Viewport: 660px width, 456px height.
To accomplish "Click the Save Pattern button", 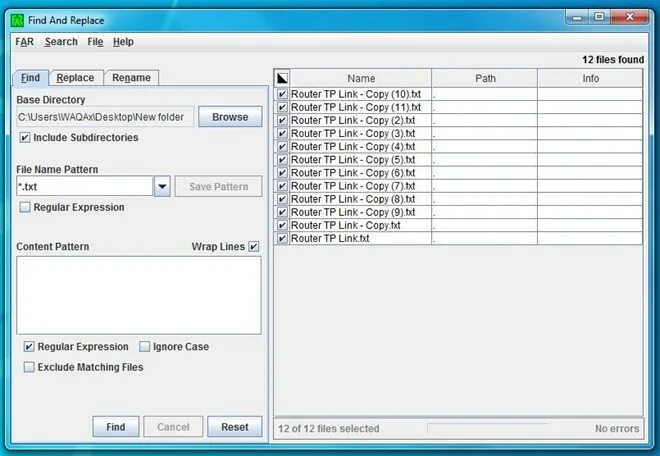I will click(x=218, y=187).
